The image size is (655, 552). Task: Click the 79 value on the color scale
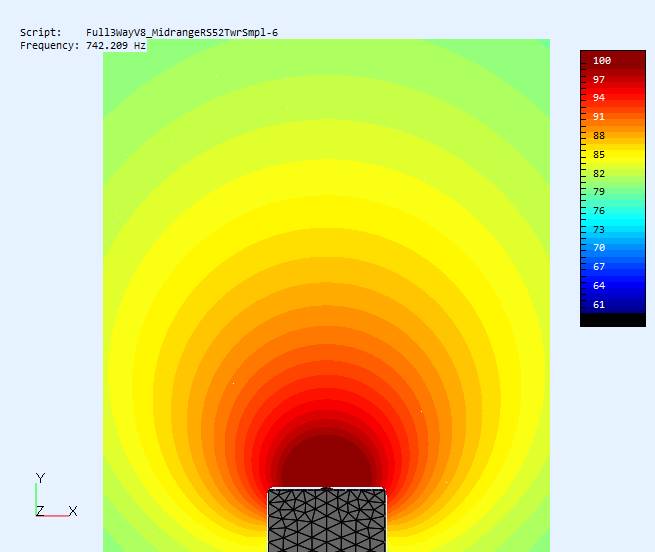click(x=599, y=192)
